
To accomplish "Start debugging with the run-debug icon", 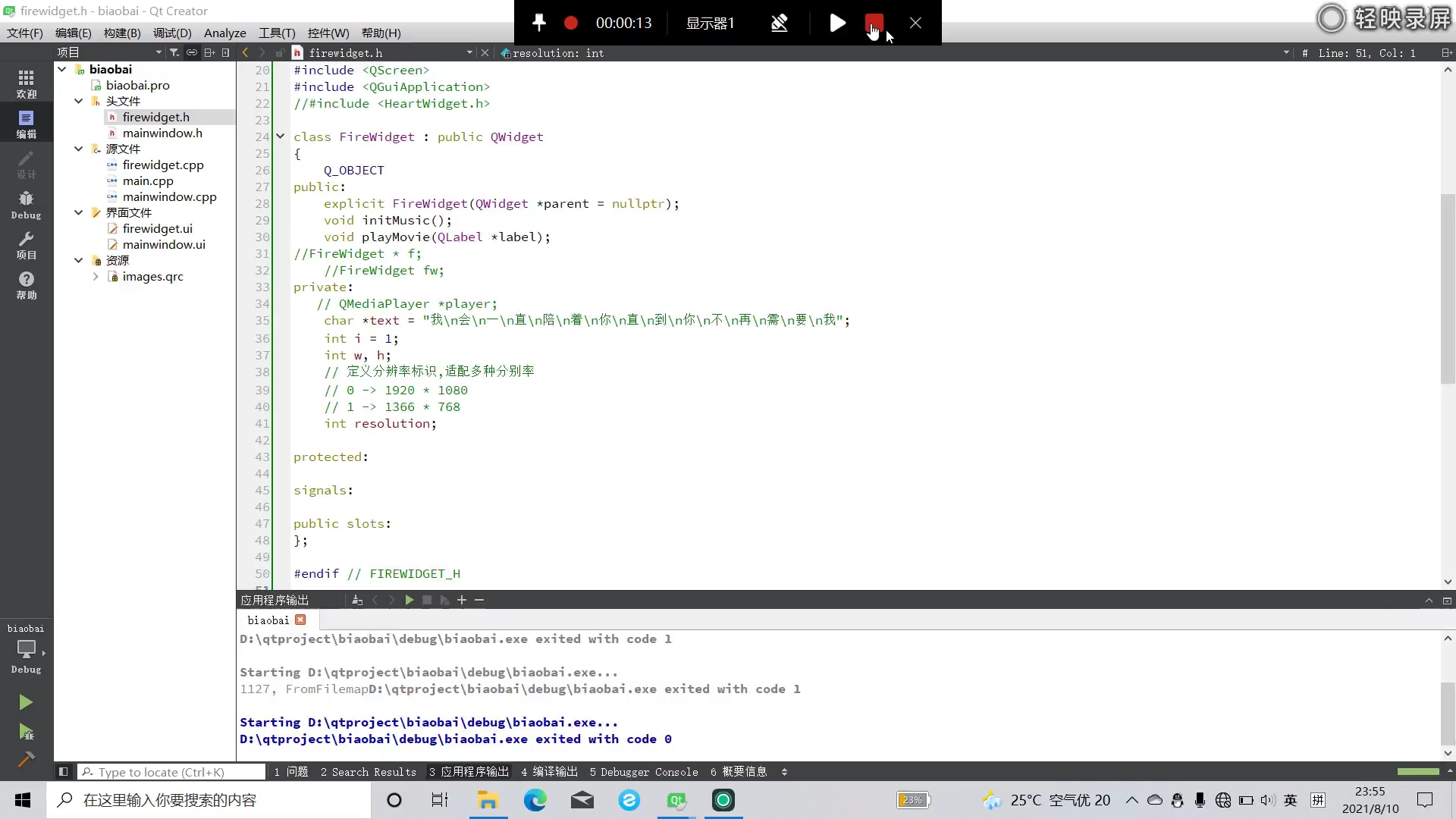I will (26, 732).
